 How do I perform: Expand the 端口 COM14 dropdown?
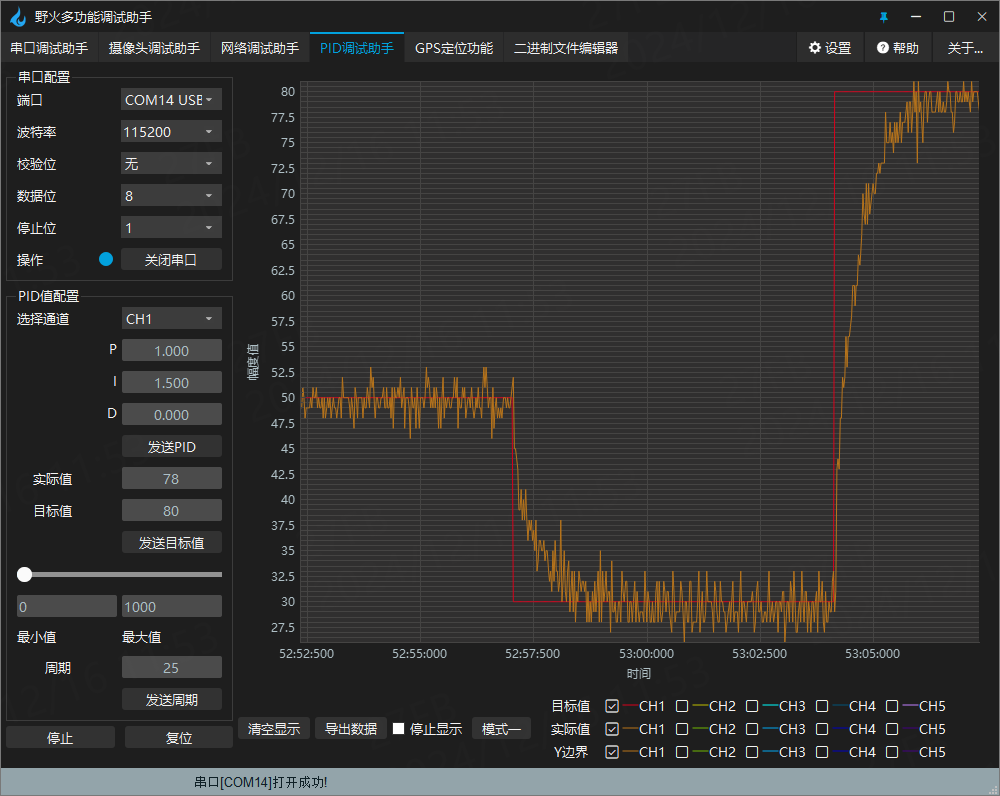(x=171, y=100)
